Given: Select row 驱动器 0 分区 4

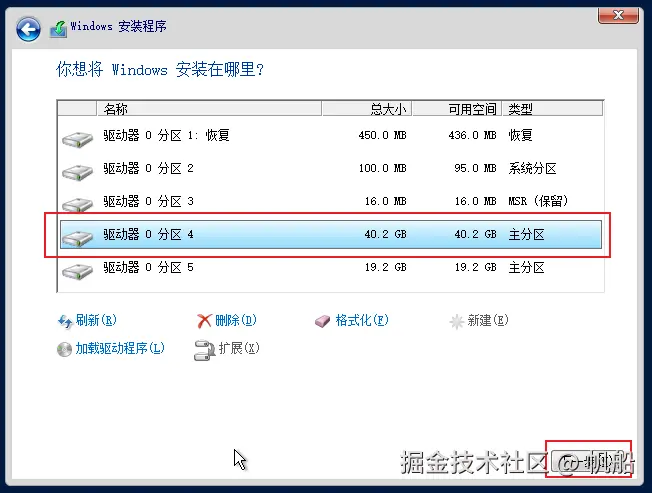Looking at the screenshot, I should (x=331, y=234).
